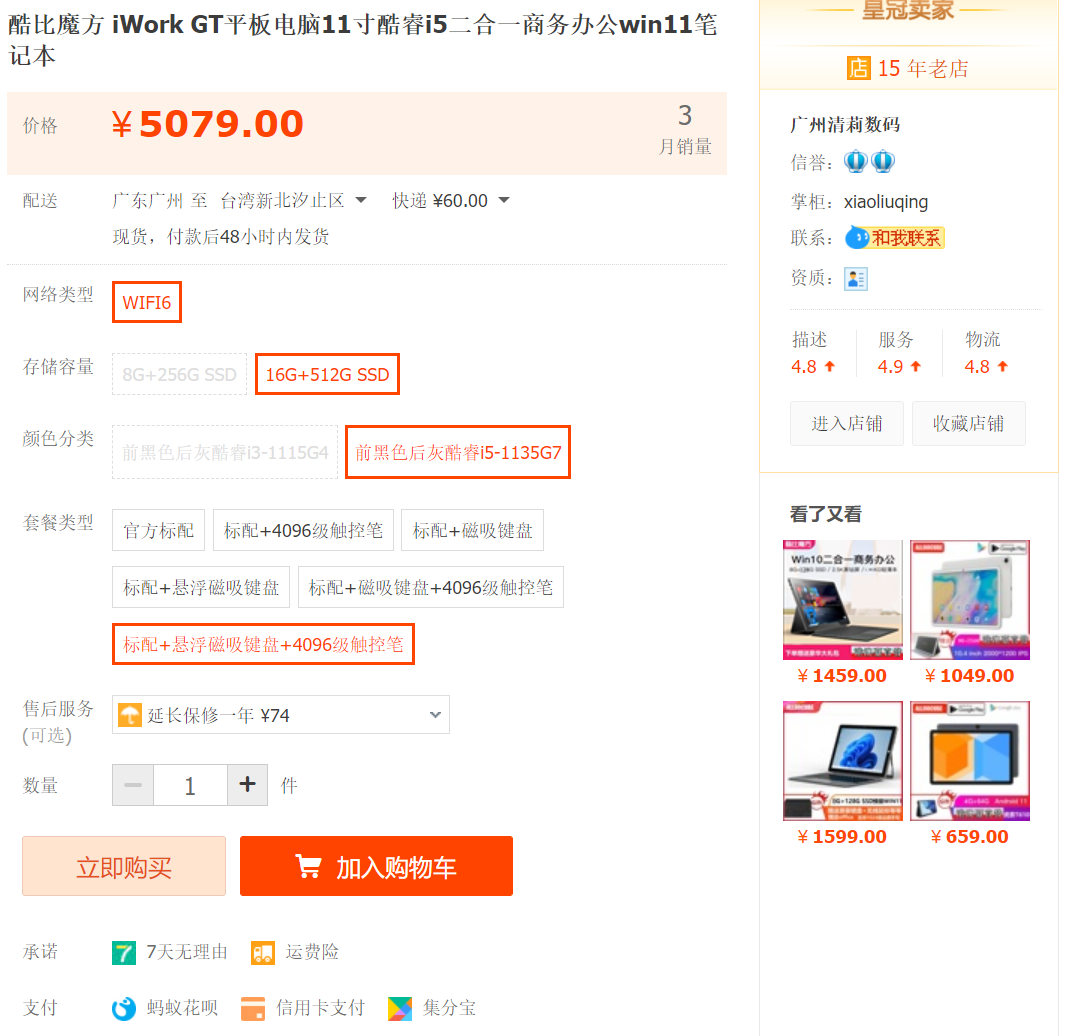Viewport: 1077px width, 1036px height.
Task: Select the 16G+512G SSD storage option
Action: (327, 375)
